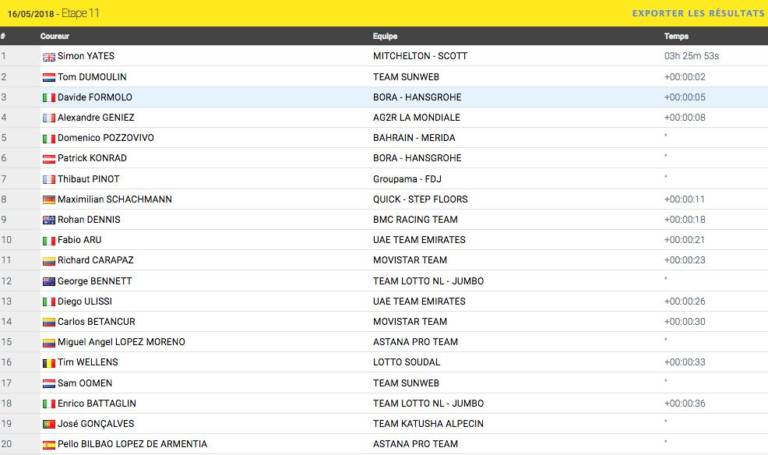Click the French flag beside Alexandre GENIEZ
Image resolution: width=768 pixels, height=455 pixels.
(49, 118)
